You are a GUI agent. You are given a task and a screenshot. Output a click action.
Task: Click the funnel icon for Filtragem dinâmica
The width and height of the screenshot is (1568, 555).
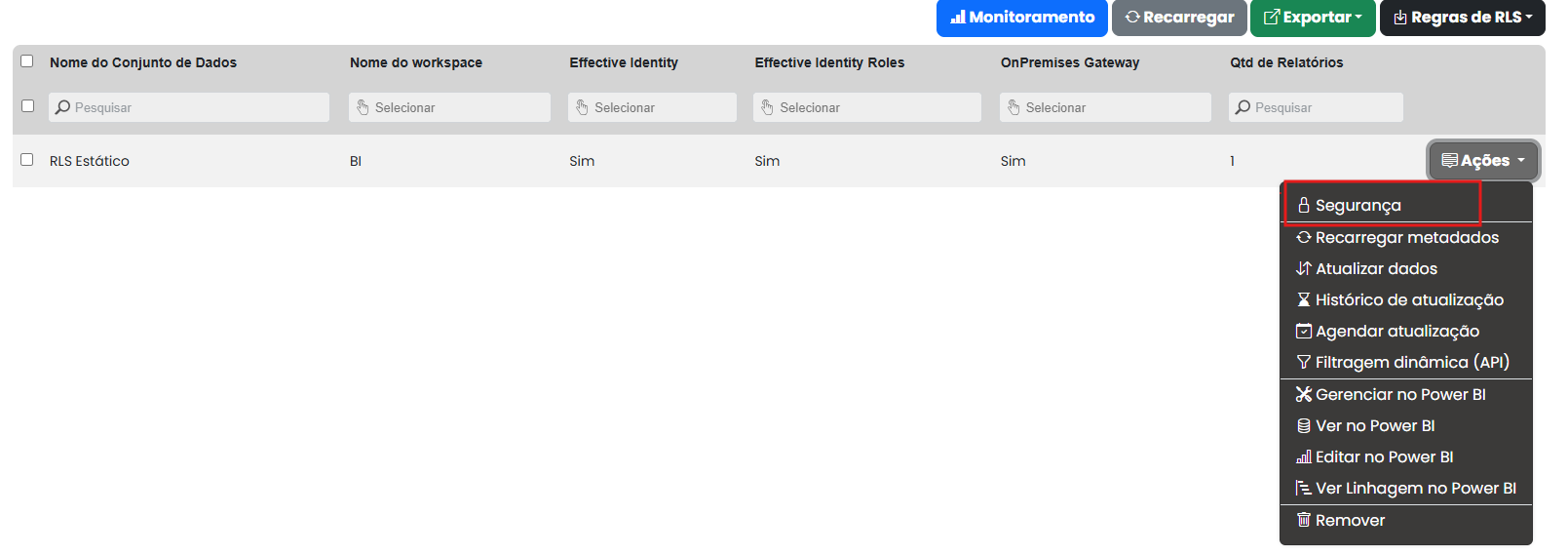(1303, 362)
